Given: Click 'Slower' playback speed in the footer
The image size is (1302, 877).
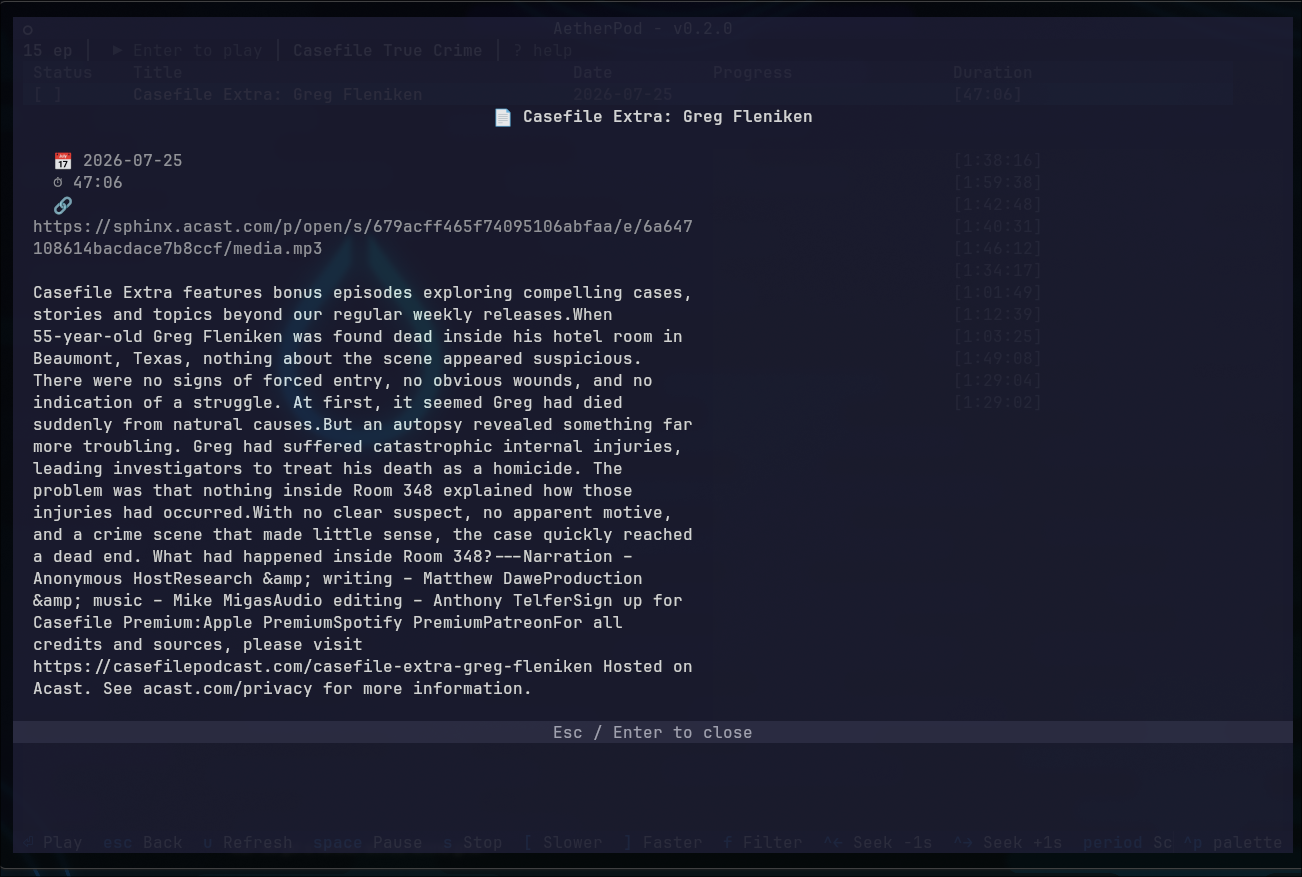Looking at the screenshot, I should coord(573,842).
